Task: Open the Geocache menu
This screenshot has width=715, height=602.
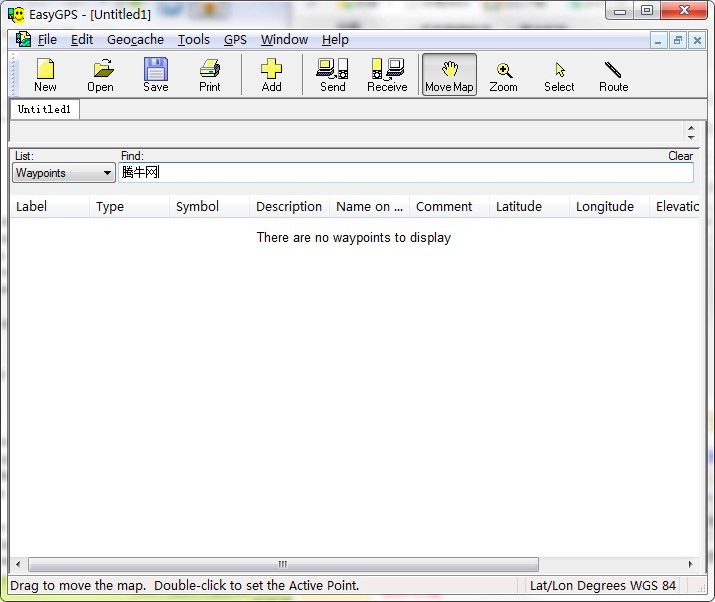Action: pos(135,40)
